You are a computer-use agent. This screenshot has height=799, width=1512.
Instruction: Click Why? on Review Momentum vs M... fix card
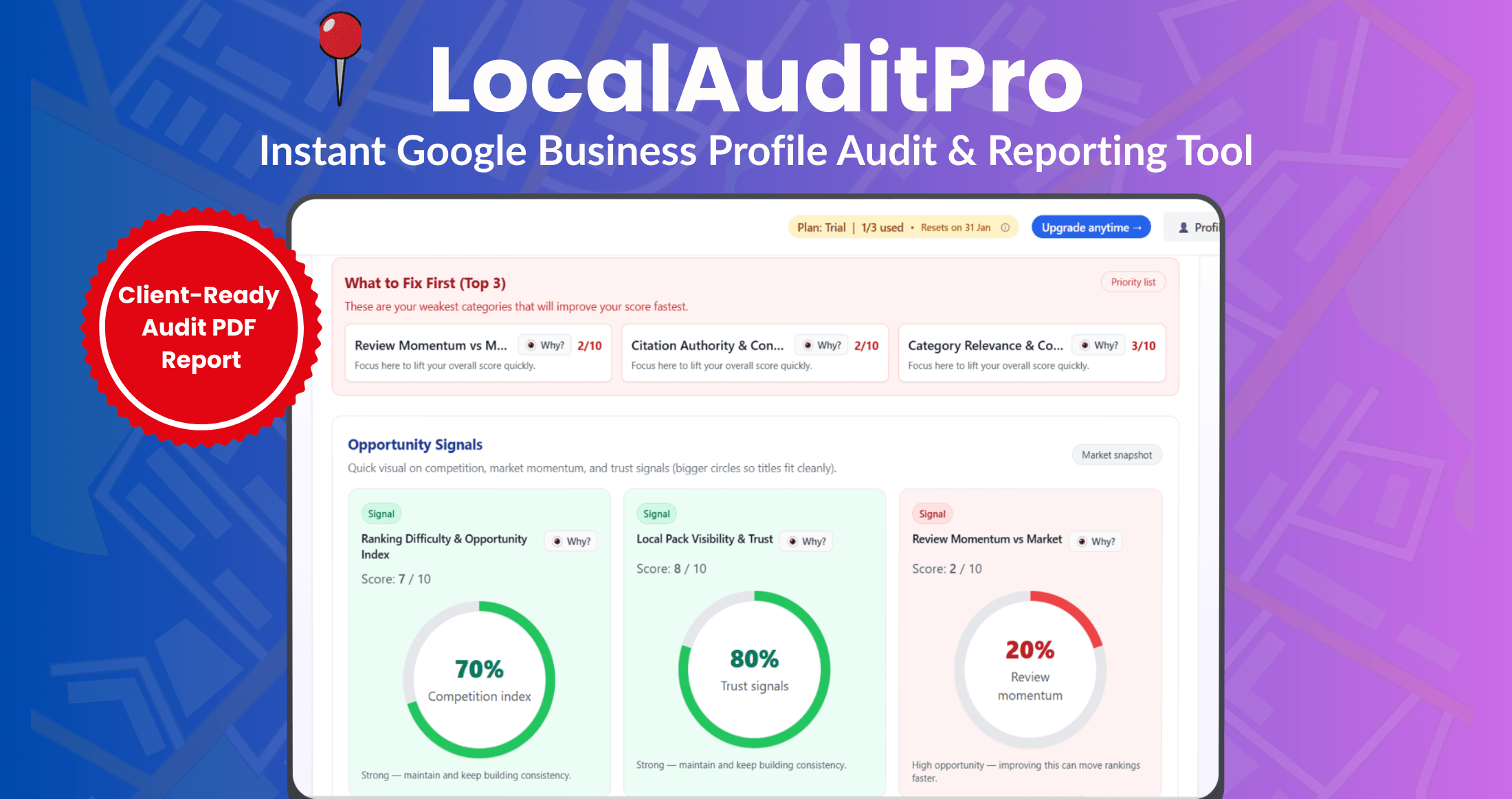tap(546, 345)
